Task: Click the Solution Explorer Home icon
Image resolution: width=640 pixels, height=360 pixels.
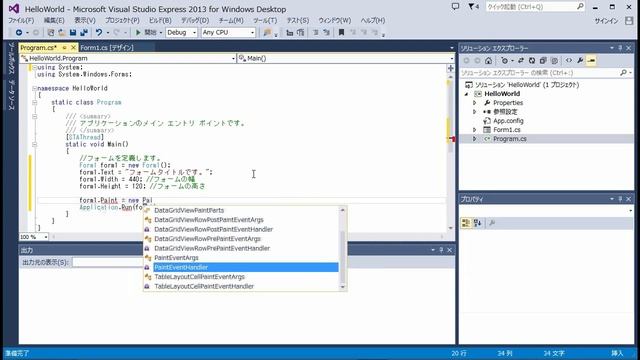Action: point(489,60)
